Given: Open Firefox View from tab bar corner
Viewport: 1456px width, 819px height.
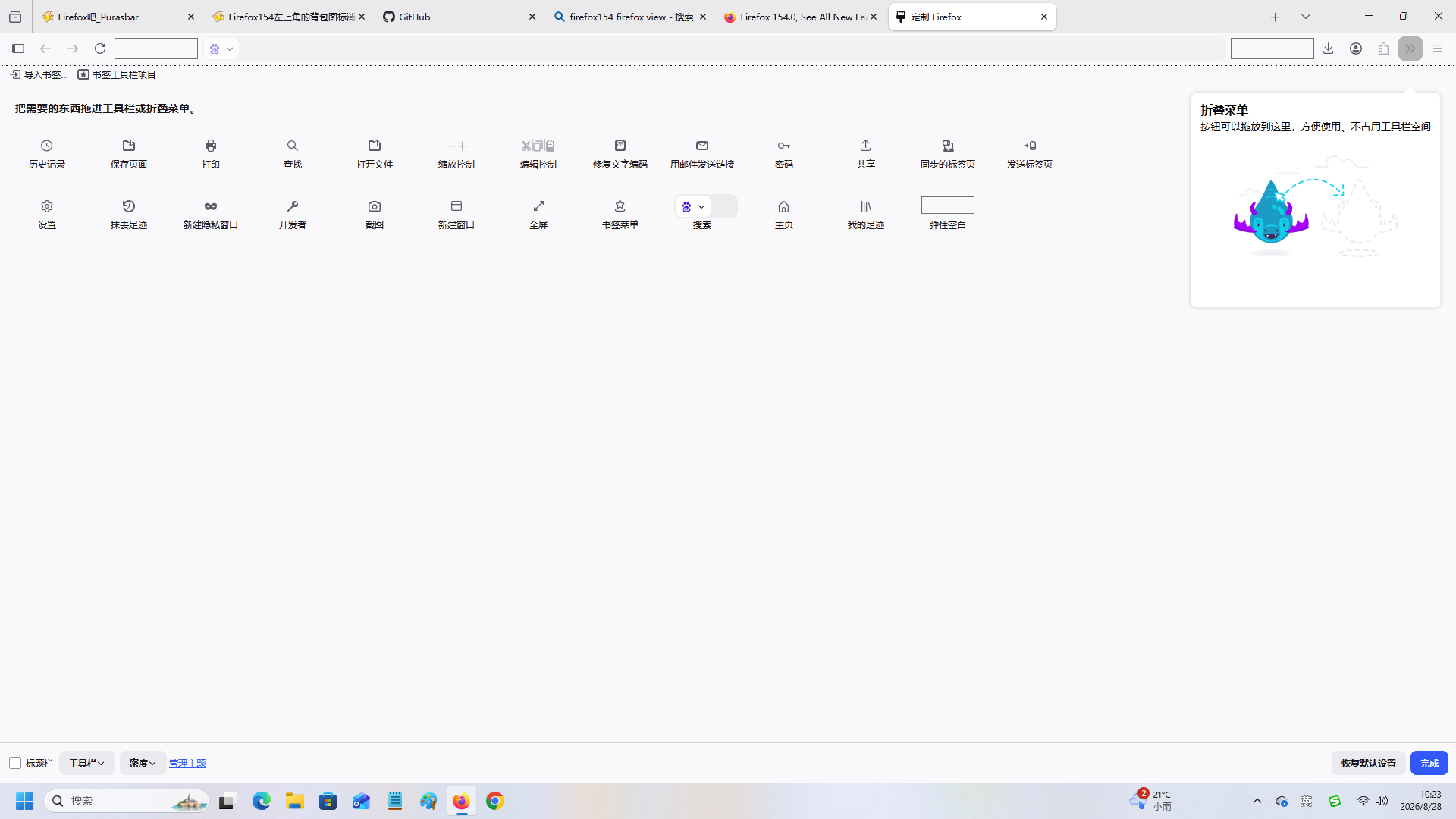Looking at the screenshot, I should [15, 17].
